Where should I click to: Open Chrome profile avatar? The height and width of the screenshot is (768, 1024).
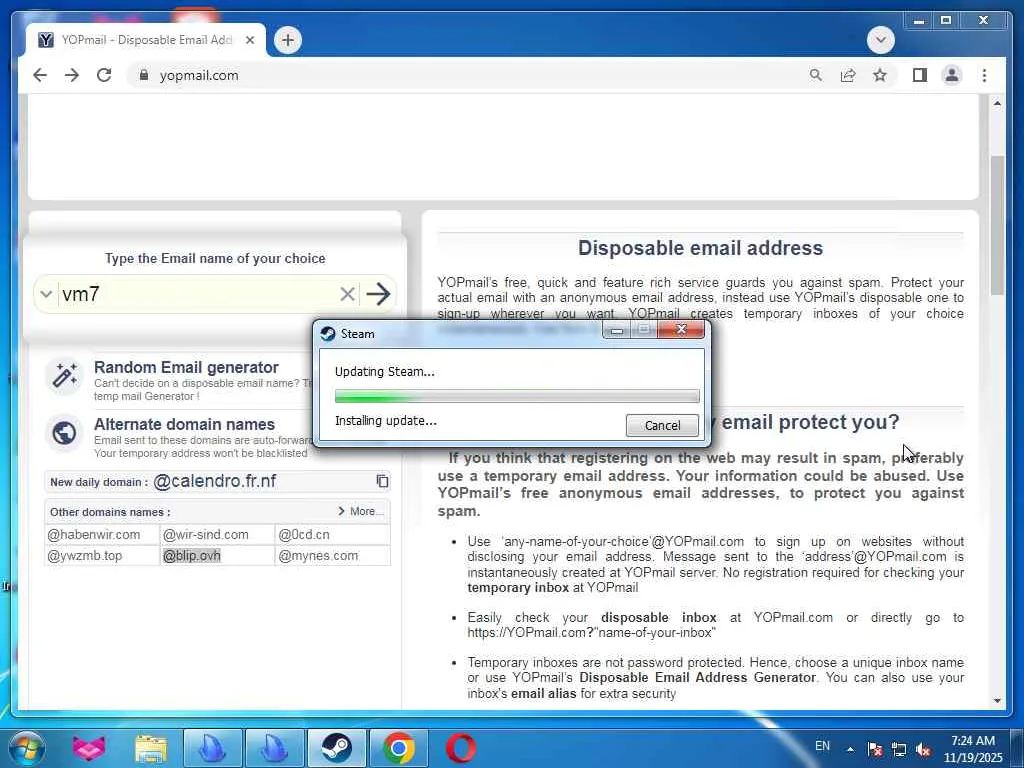point(952,75)
